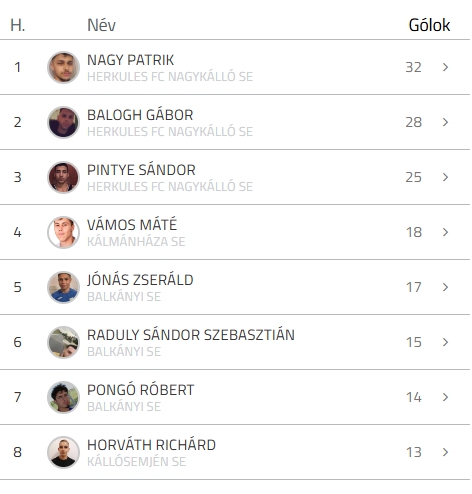Open the chevron in Pintye Sándor's row
This screenshot has height=494, width=472.
click(x=445, y=177)
